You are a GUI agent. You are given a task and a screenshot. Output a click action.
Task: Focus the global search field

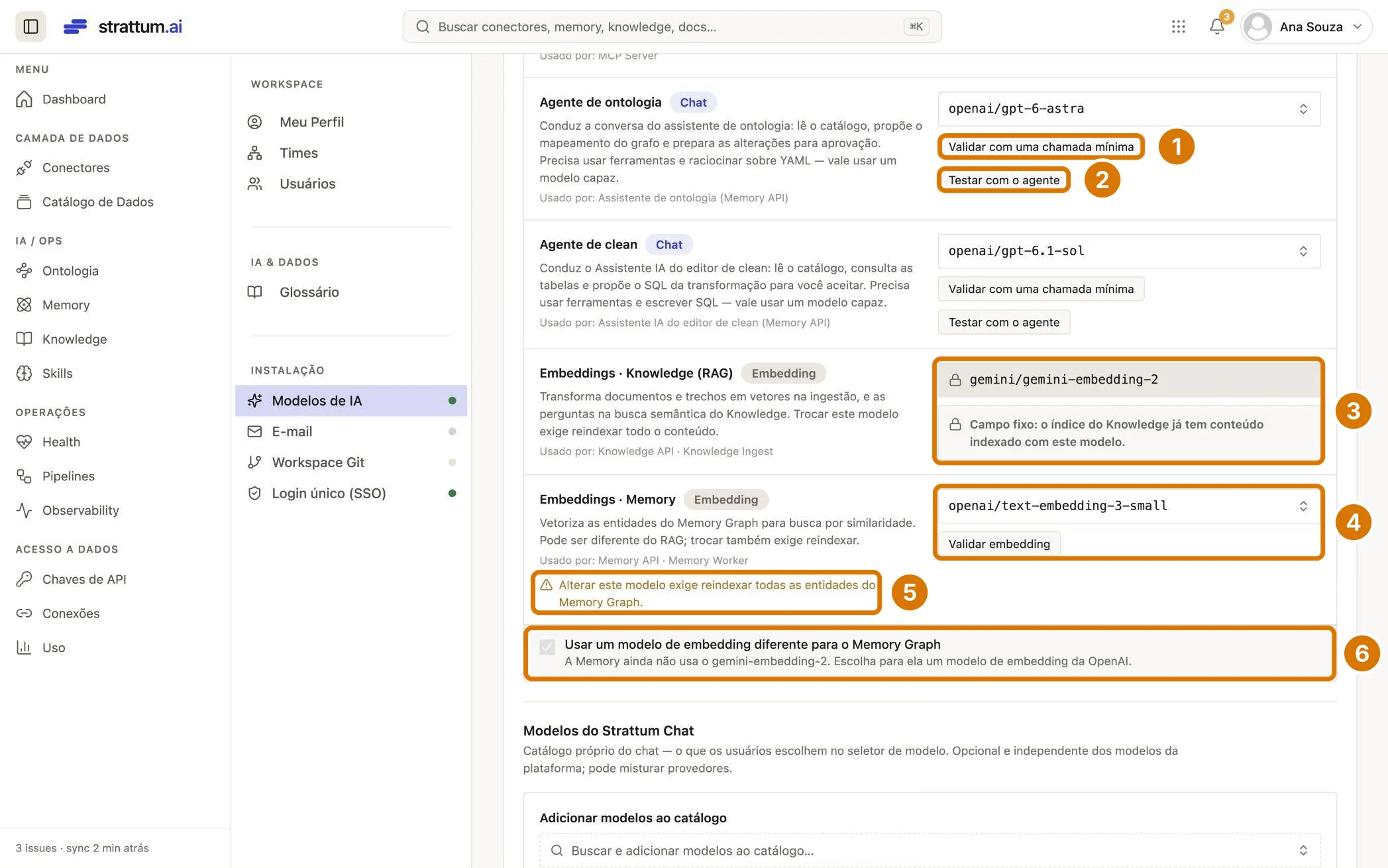672,27
